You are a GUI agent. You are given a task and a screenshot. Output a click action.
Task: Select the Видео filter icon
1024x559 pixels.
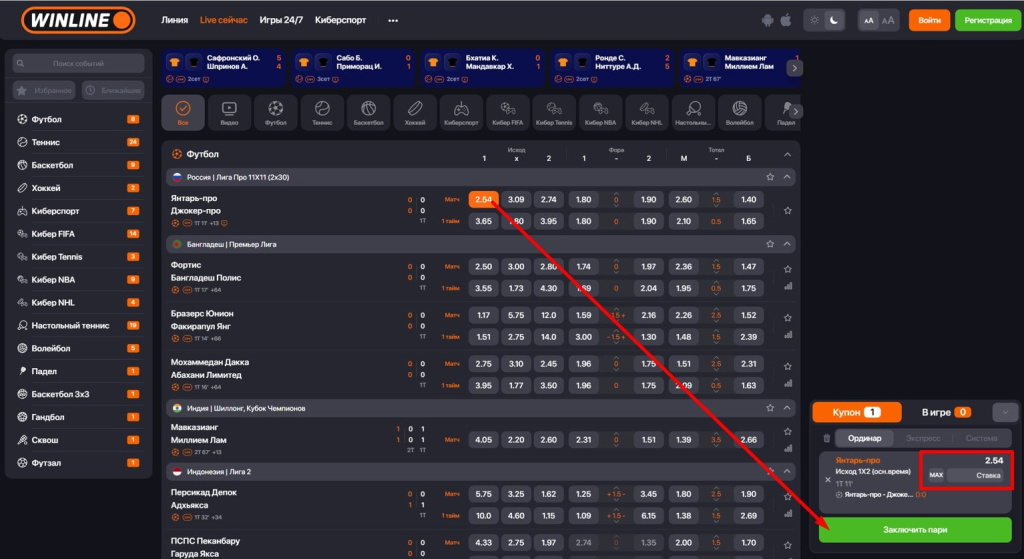(229, 112)
